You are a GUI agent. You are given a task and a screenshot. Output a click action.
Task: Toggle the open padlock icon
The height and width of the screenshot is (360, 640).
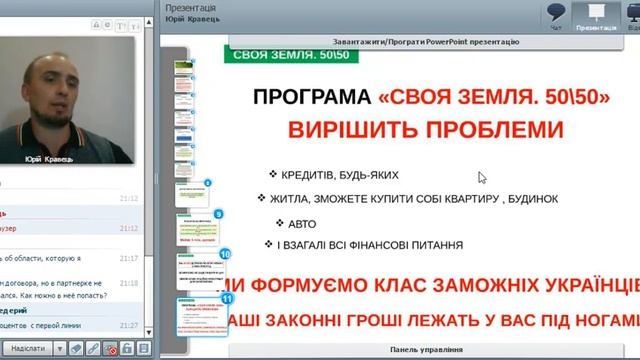(x=127, y=349)
